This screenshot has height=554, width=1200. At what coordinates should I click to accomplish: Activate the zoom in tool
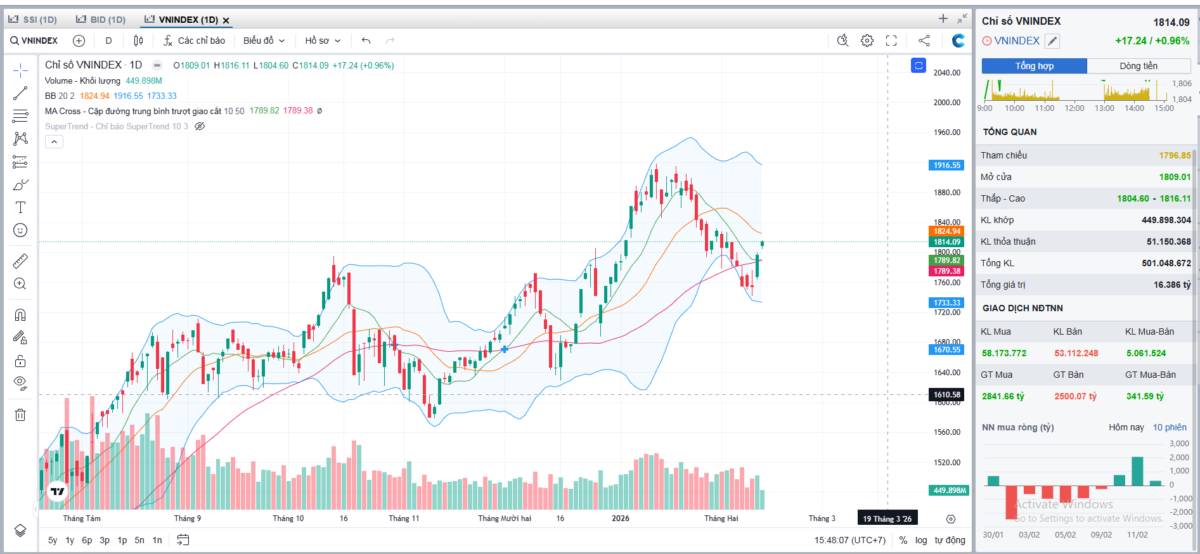point(20,284)
